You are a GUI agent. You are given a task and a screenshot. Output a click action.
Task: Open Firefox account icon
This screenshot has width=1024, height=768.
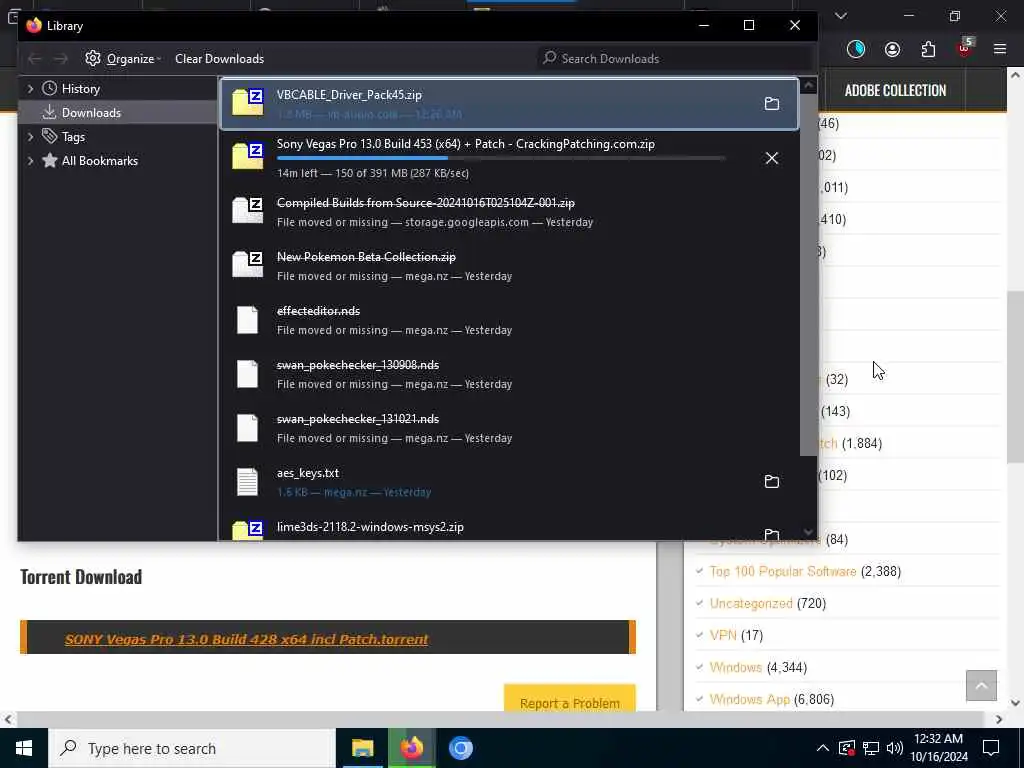[892, 49]
